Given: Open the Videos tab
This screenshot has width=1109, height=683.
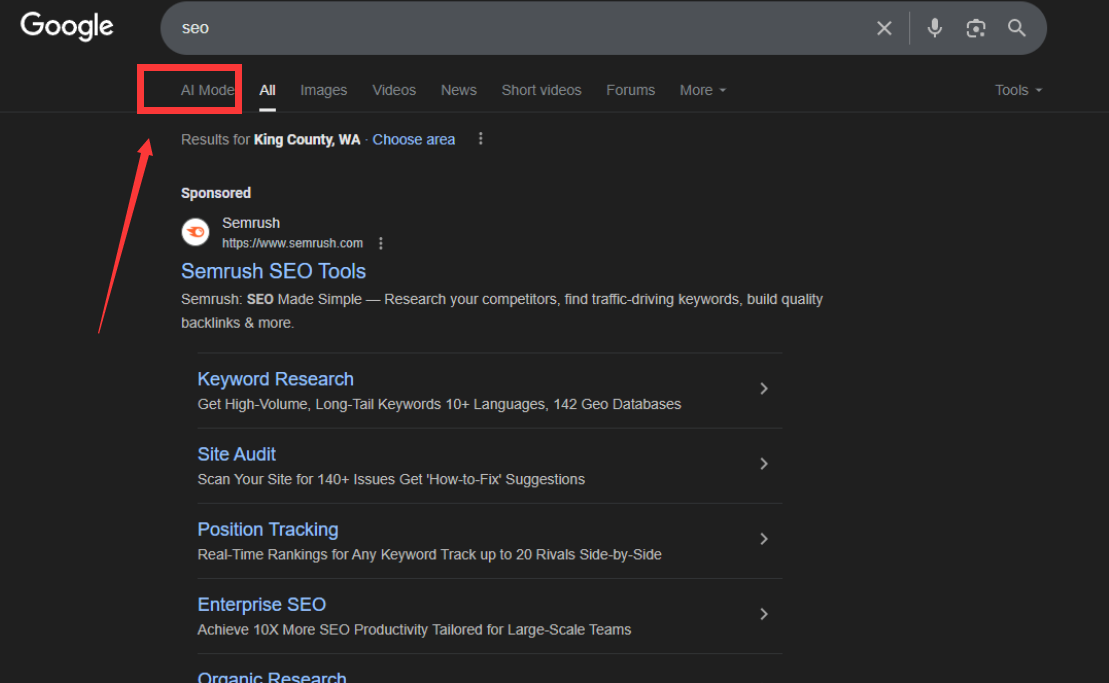Looking at the screenshot, I should click(394, 90).
